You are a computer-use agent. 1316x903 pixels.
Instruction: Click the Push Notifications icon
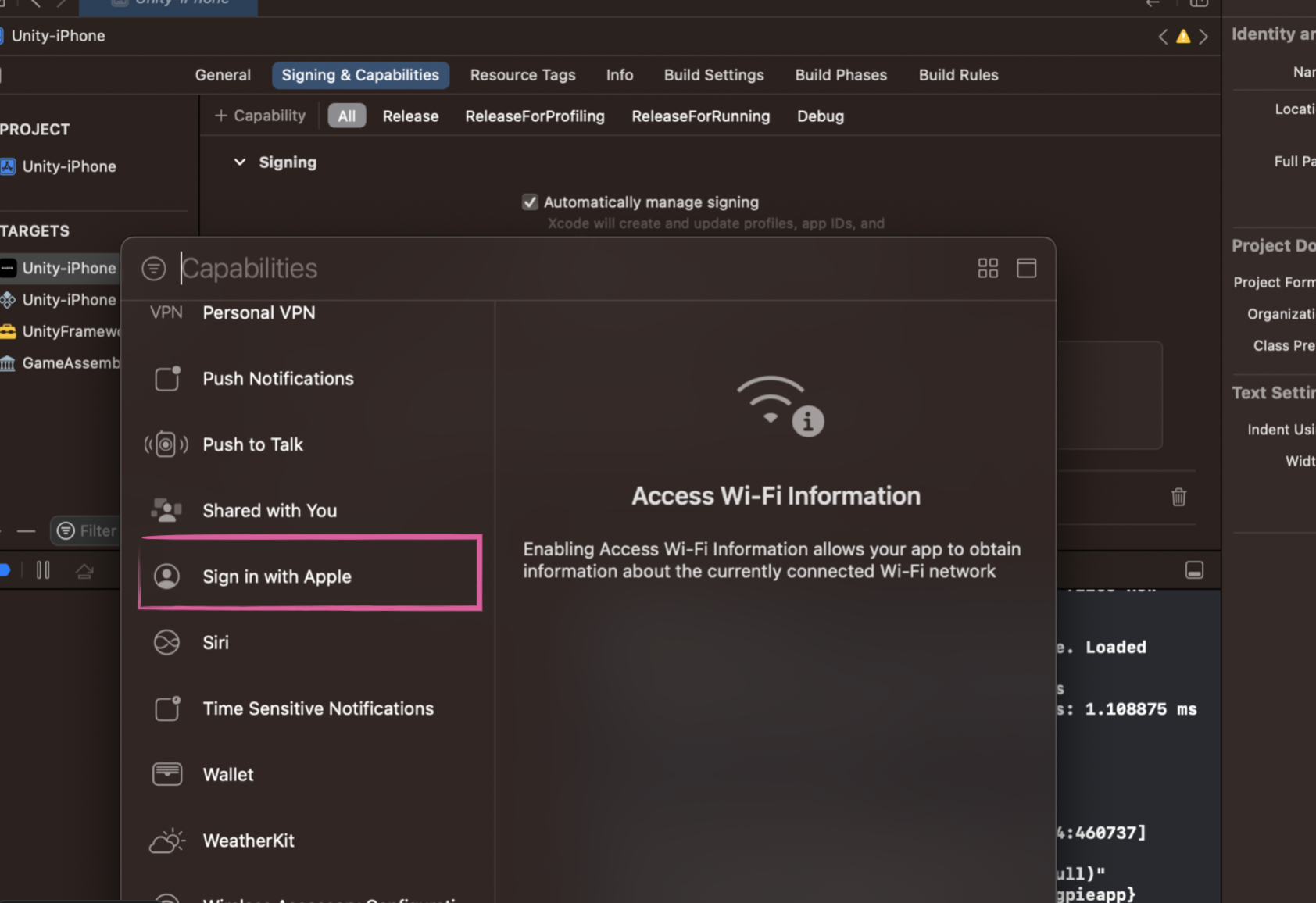tap(167, 379)
